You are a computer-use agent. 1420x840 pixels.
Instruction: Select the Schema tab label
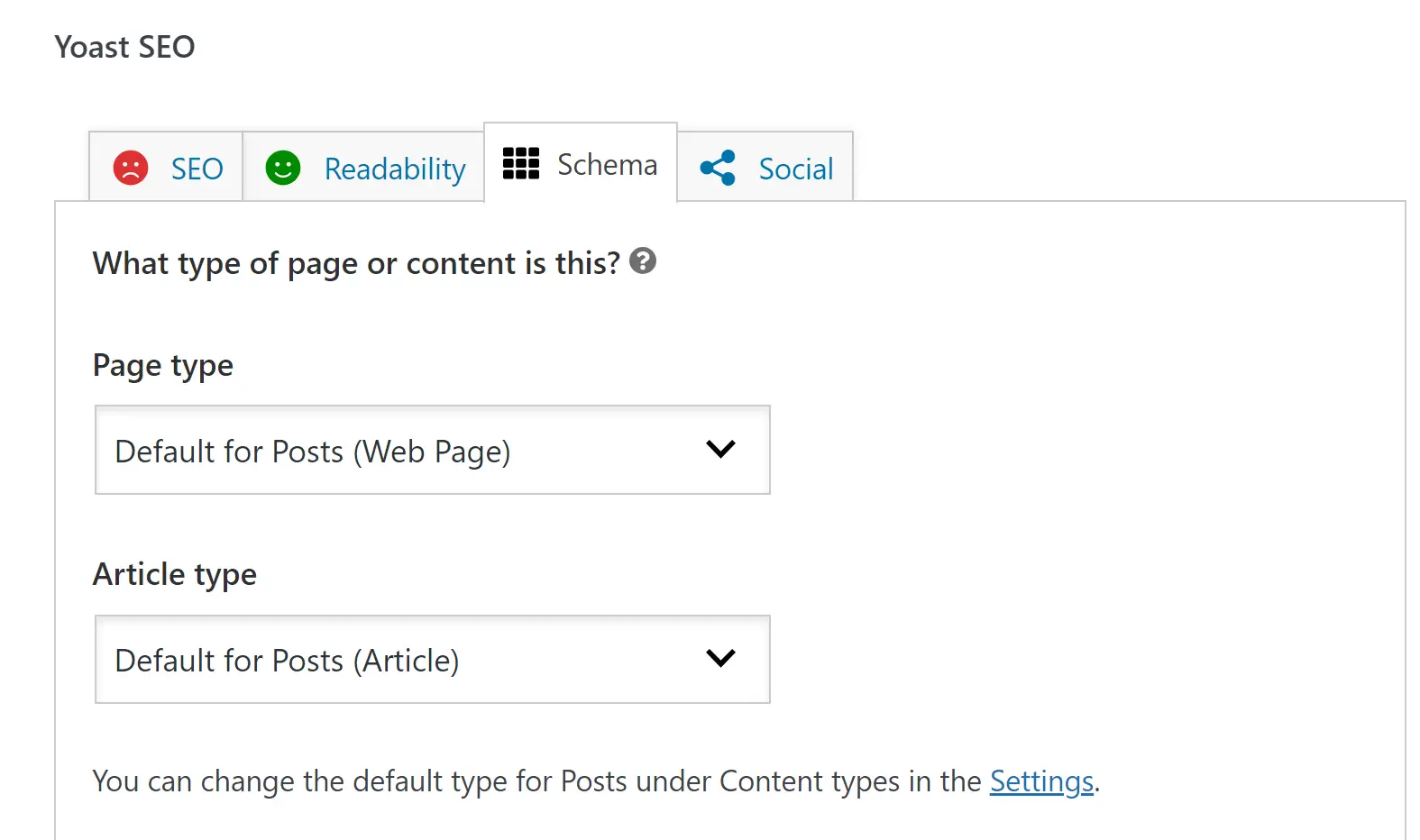click(x=608, y=165)
